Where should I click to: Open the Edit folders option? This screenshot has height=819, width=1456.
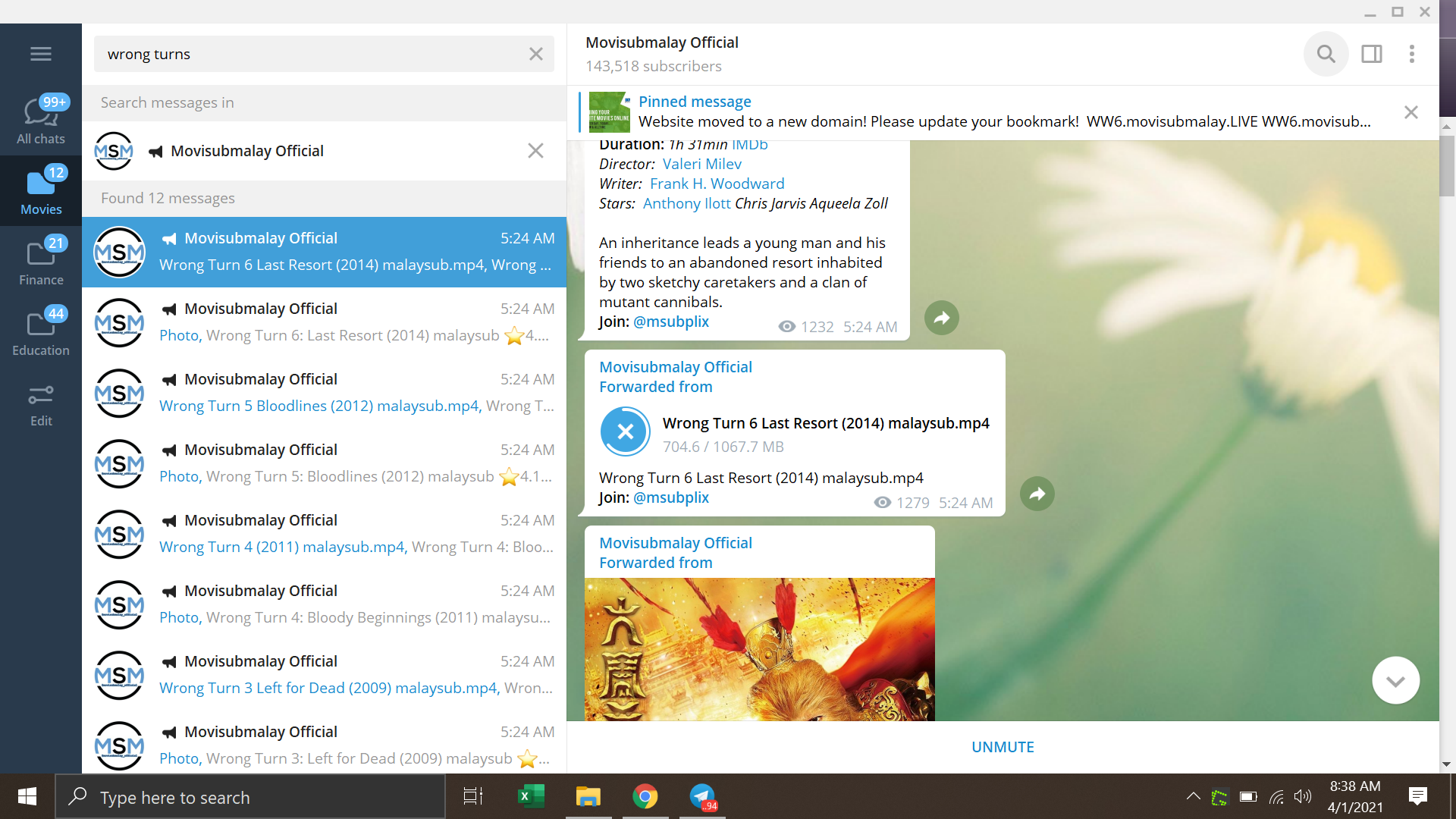41,406
